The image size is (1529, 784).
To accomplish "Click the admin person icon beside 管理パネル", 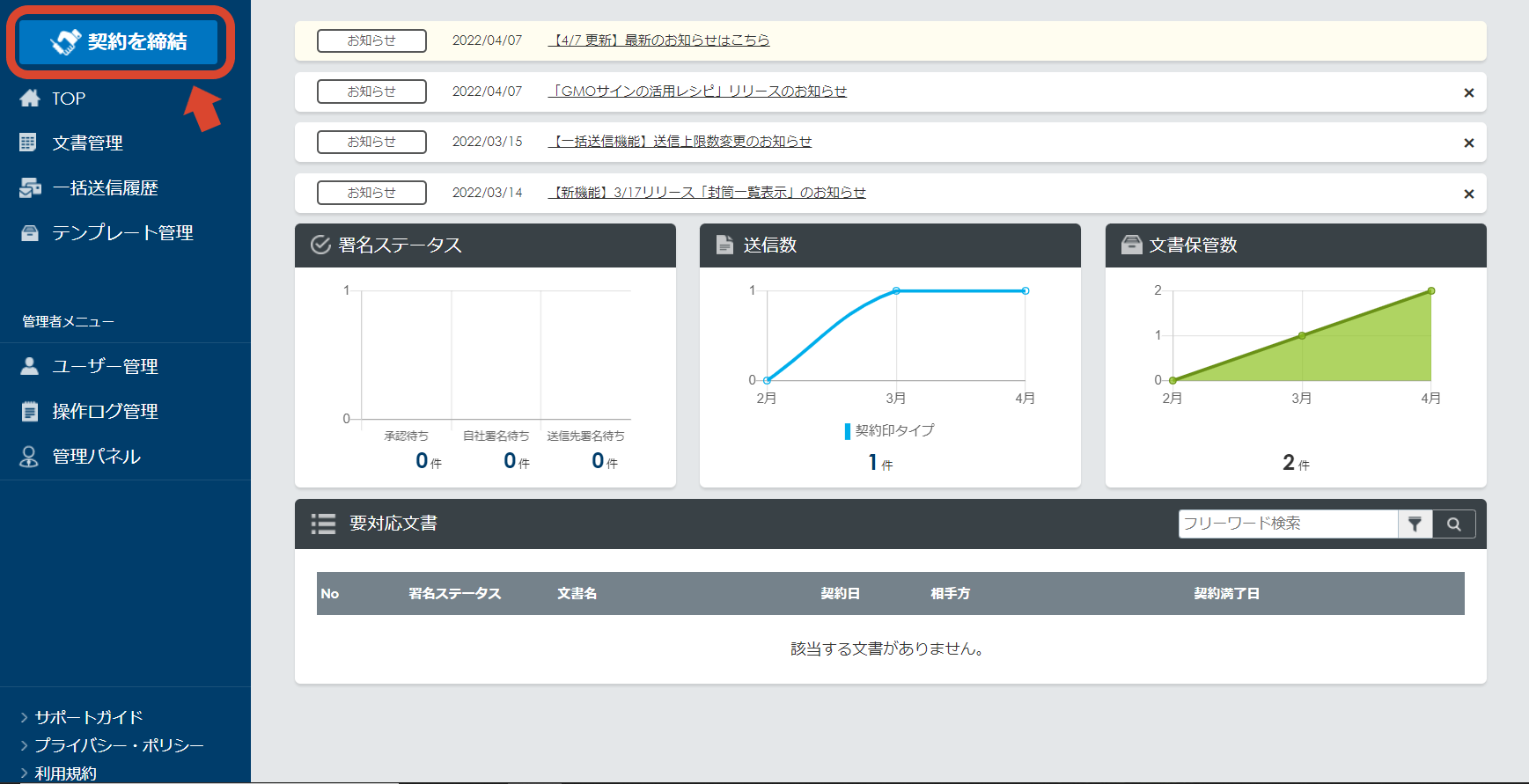I will point(29,456).
